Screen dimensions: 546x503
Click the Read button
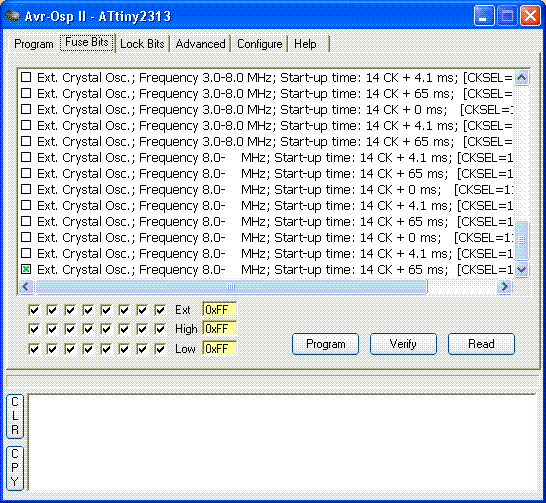[x=481, y=344]
